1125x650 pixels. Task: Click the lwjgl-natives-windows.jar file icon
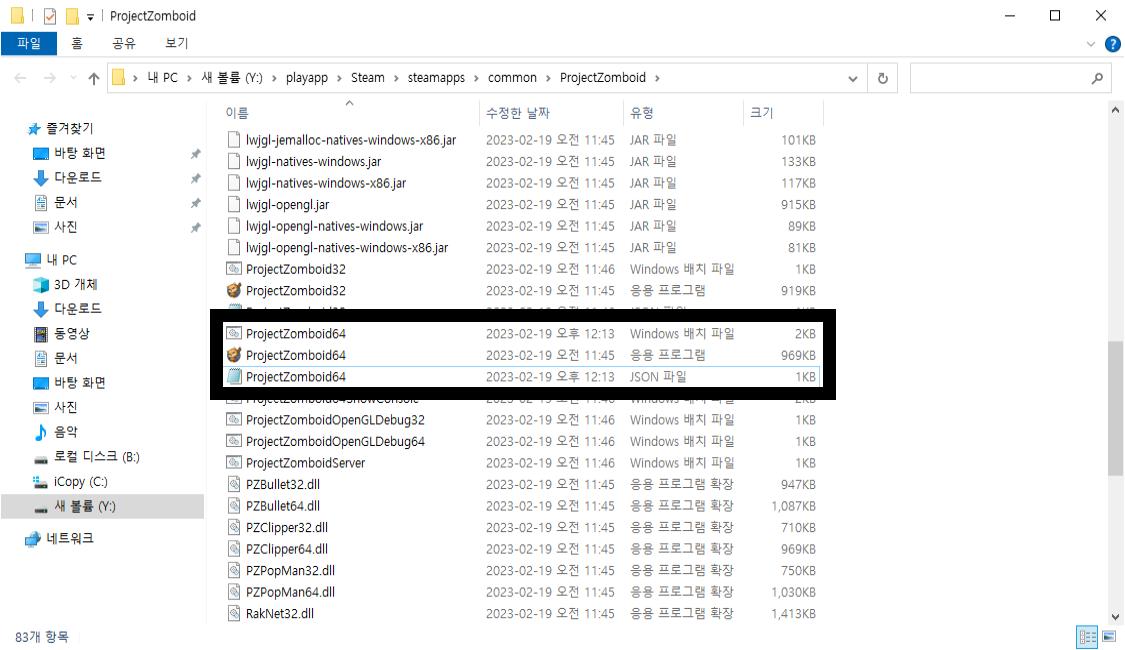[233, 161]
